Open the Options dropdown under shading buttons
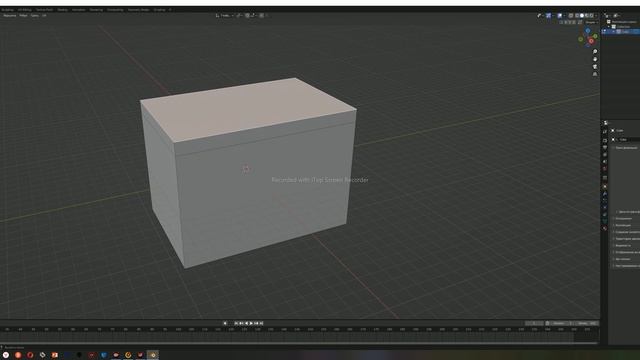The height and width of the screenshot is (360, 640). (x=591, y=22)
